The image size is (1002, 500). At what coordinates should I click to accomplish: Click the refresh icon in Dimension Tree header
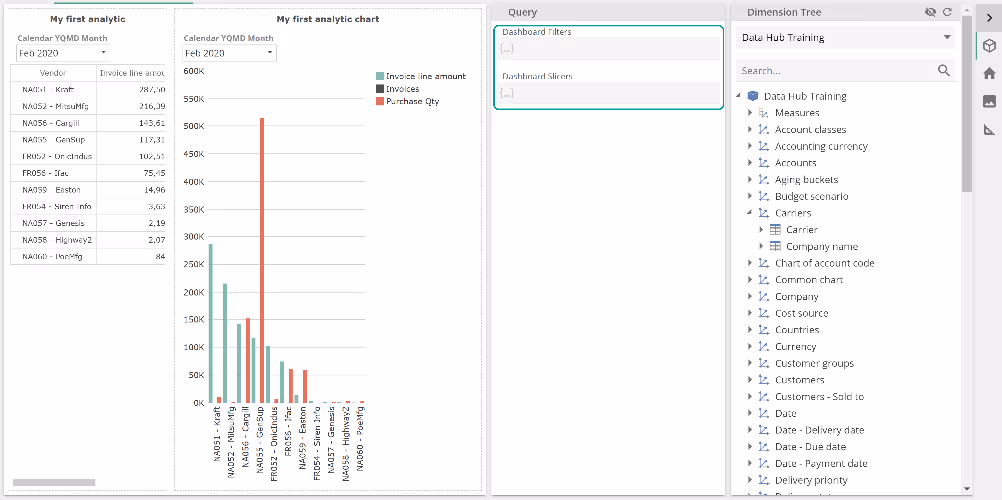coord(948,12)
